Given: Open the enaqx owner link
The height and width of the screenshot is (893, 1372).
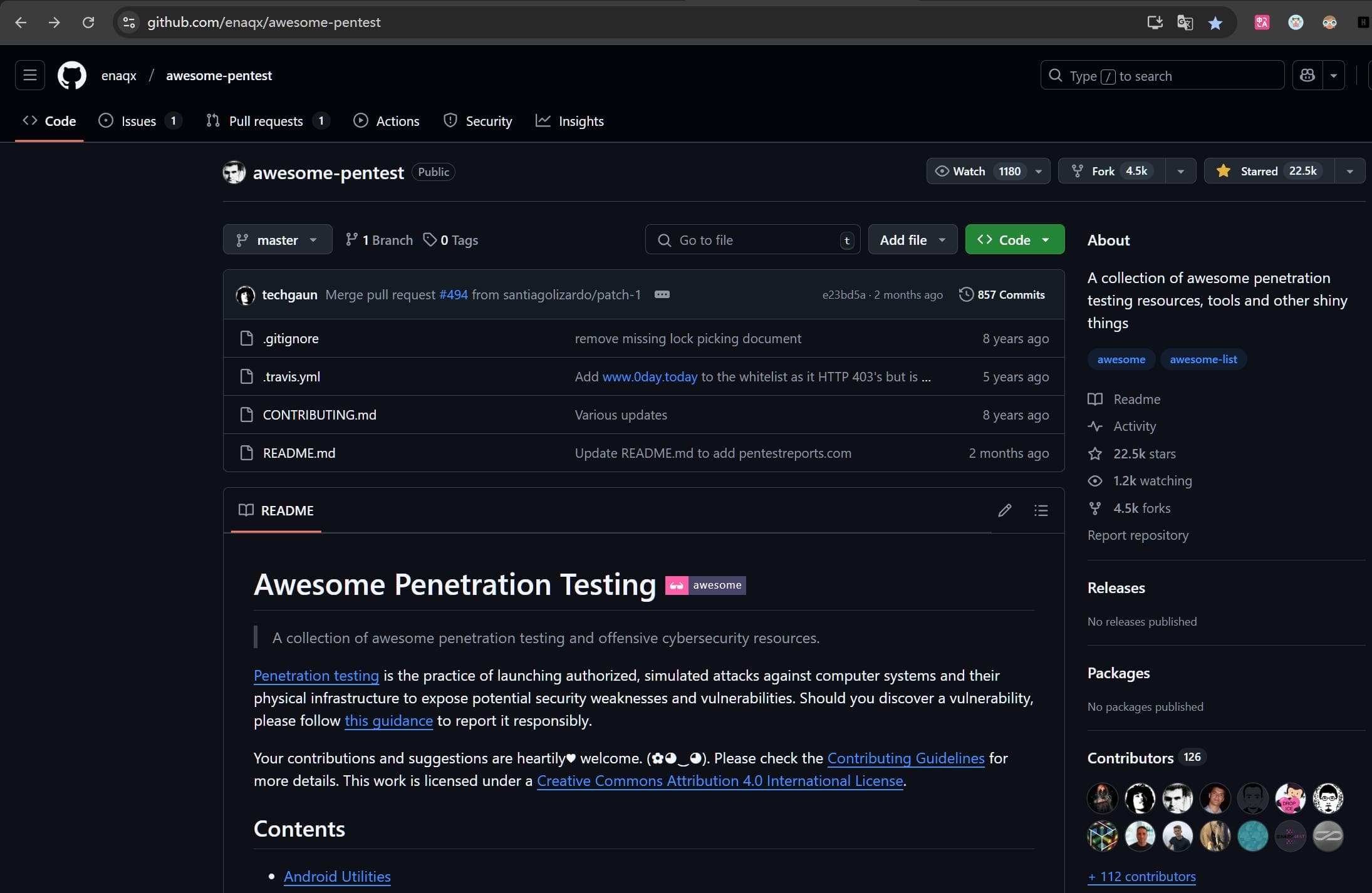Looking at the screenshot, I should [119, 76].
